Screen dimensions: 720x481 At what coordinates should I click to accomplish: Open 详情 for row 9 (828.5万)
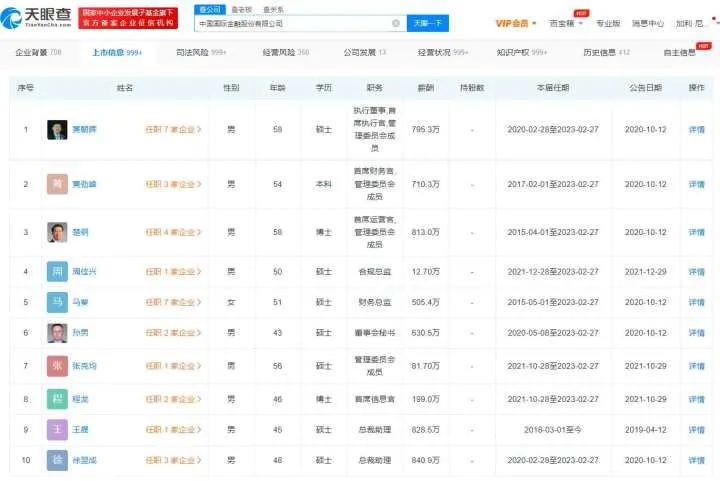[697, 430]
